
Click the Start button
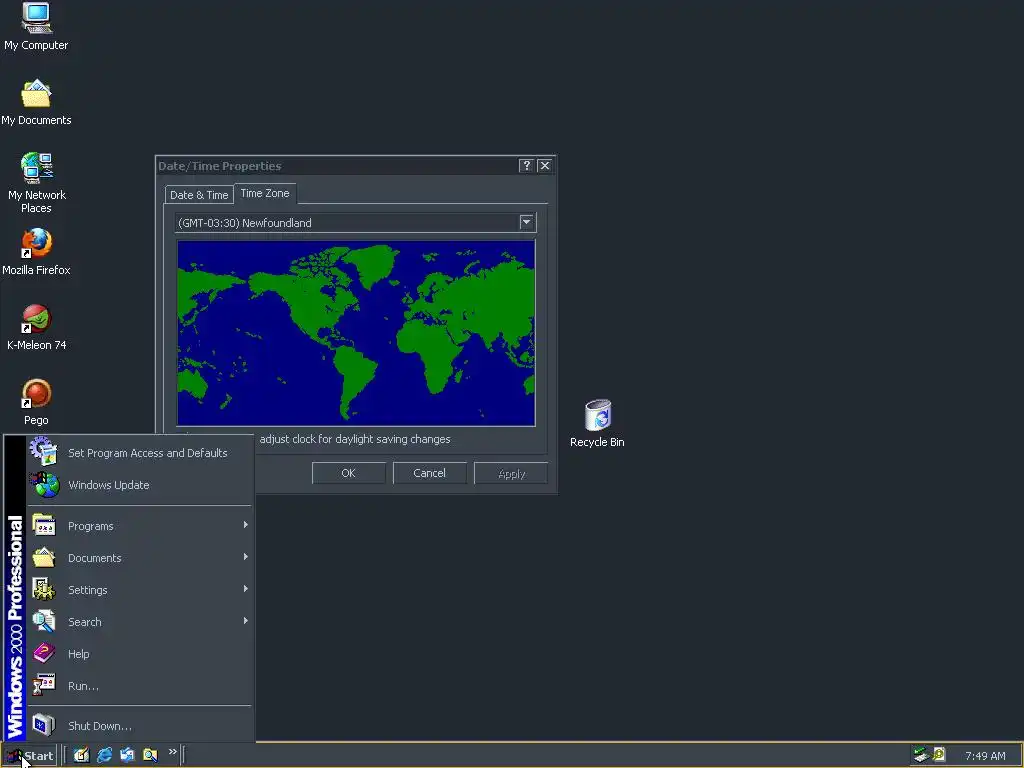[29, 756]
